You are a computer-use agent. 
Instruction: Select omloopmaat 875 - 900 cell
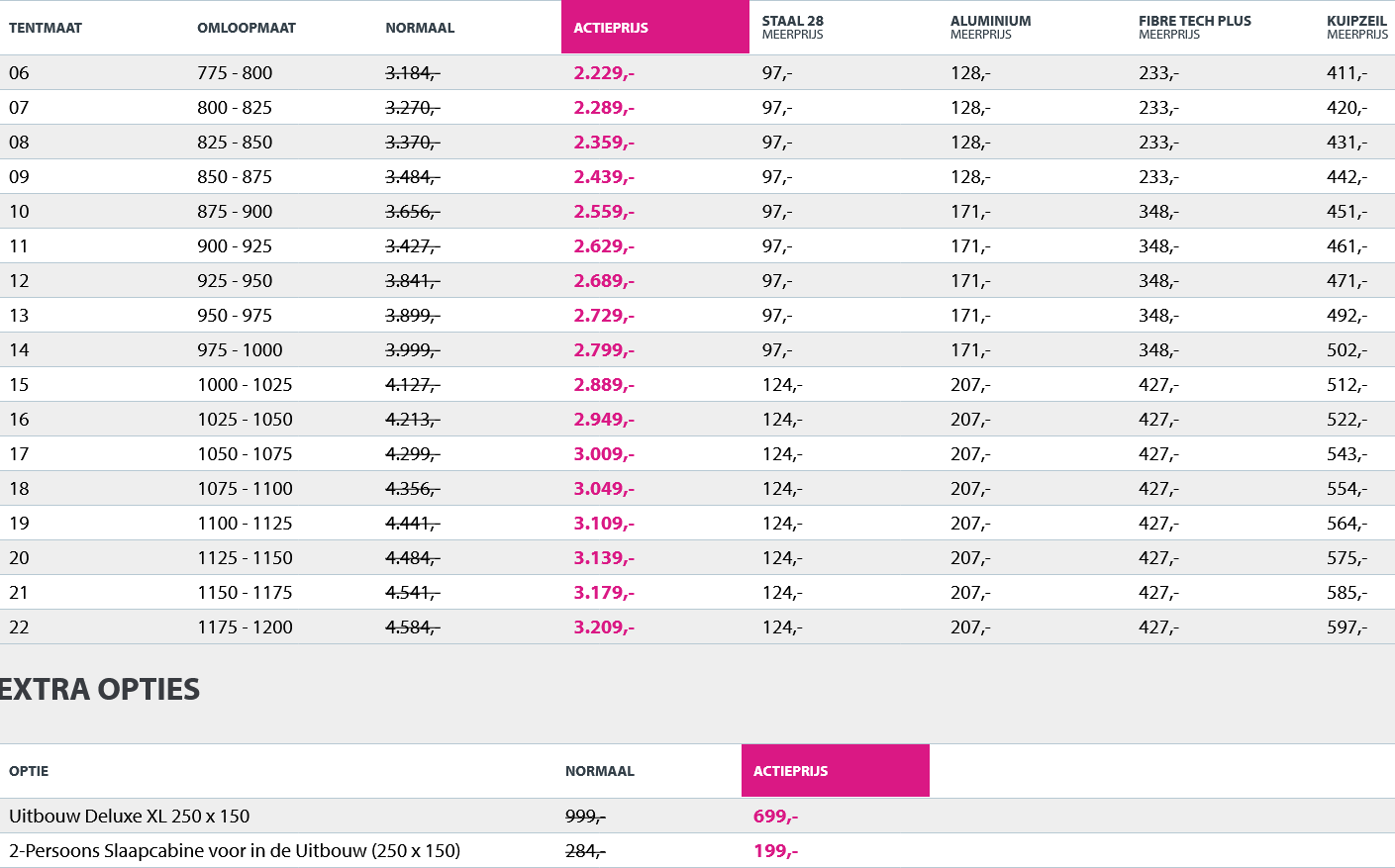235,212
